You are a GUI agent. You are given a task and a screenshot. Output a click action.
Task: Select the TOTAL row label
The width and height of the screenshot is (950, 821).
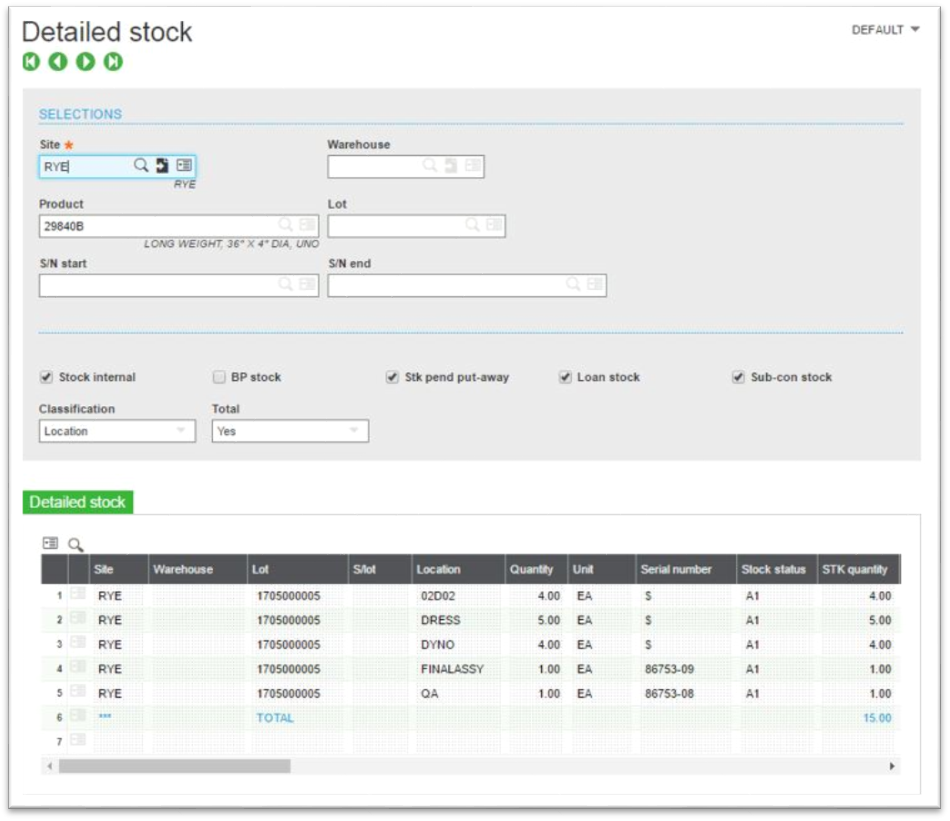click(x=275, y=717)
